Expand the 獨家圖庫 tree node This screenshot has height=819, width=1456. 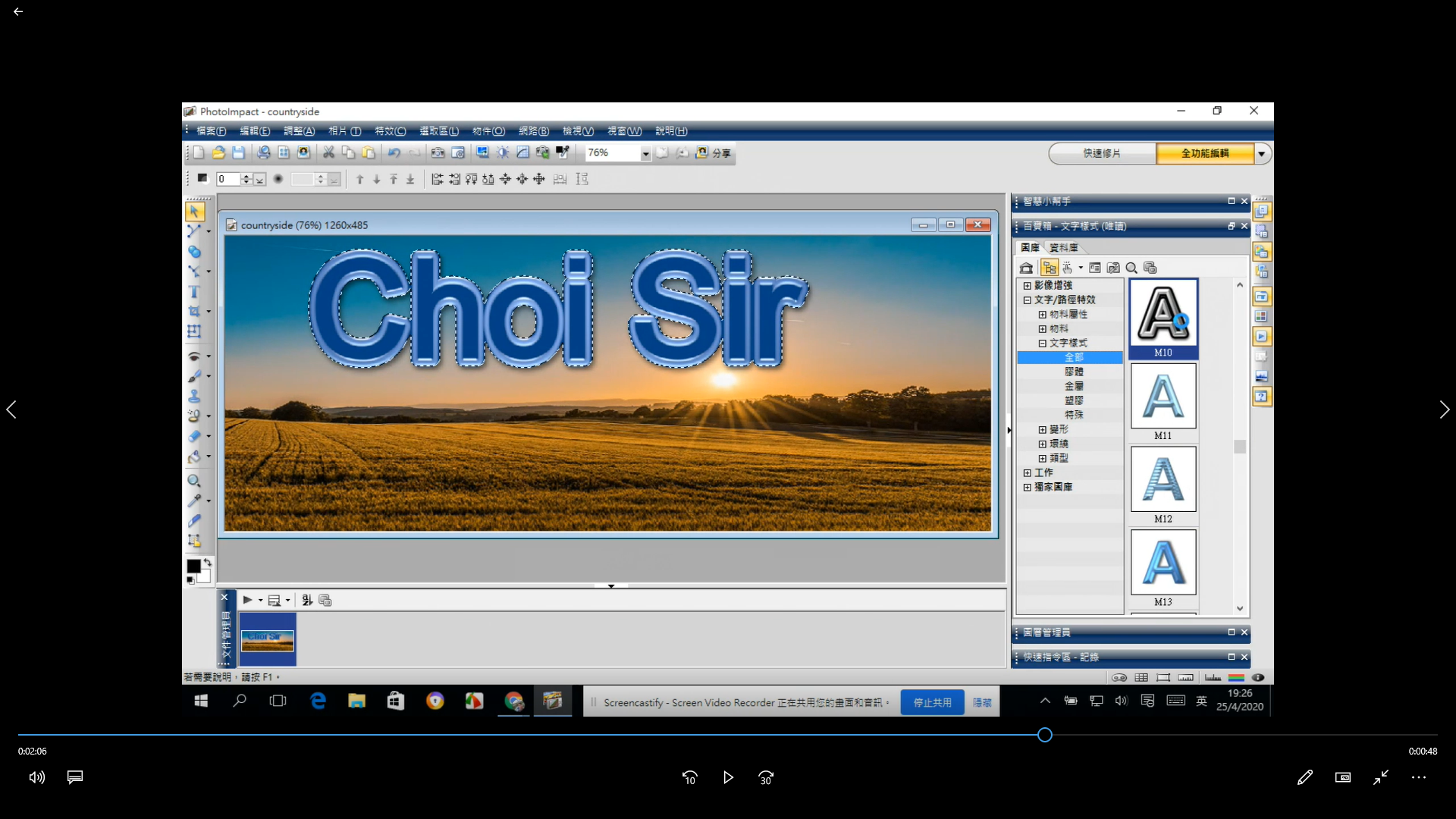pyautogui.click(x=1027, y=488)
